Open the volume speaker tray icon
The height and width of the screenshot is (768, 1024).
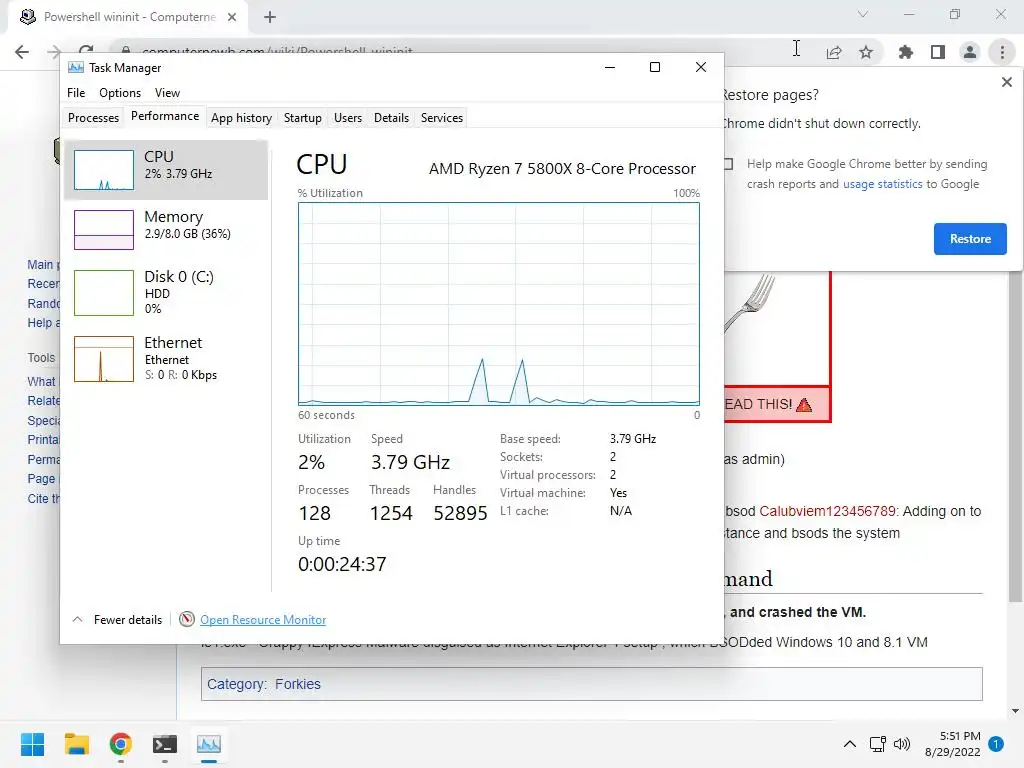point(902,744)
